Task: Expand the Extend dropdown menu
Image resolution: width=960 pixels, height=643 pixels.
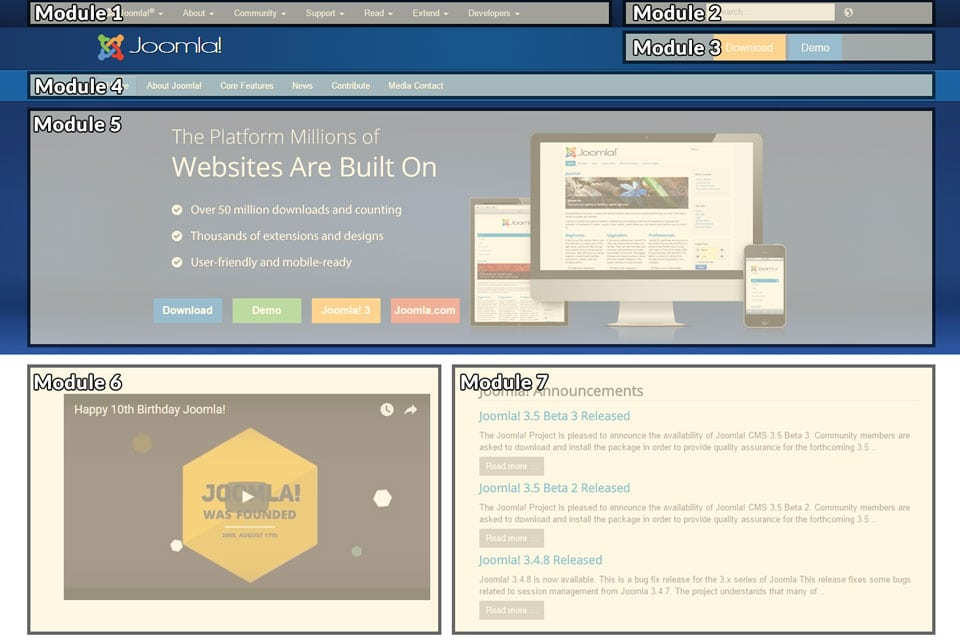Action: point(430,13)
